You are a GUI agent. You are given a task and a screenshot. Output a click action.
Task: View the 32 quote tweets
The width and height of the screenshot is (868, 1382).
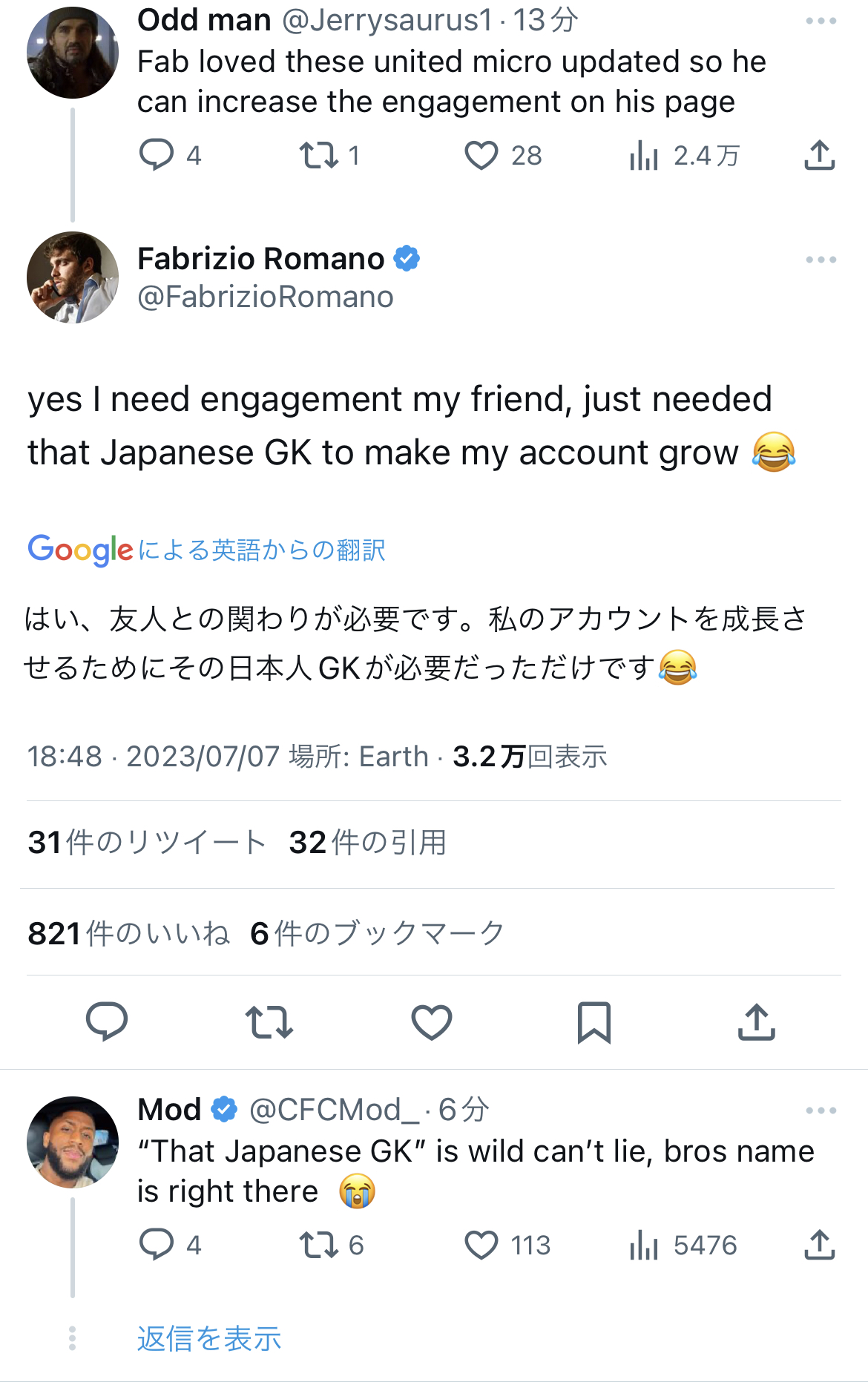[368, 843]
